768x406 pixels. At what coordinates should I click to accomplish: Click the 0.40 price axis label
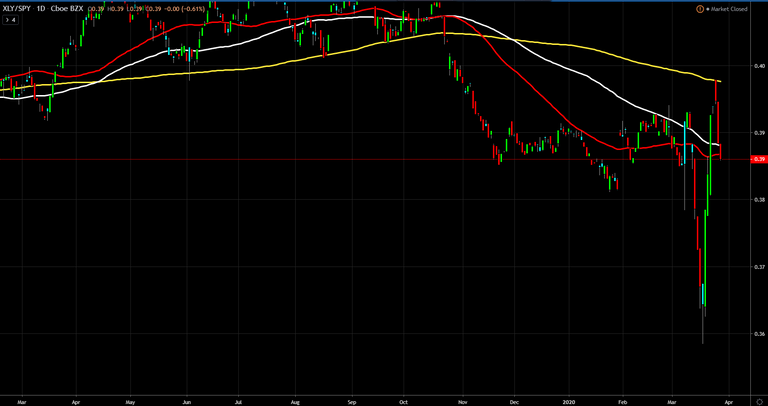pos(759,65)
